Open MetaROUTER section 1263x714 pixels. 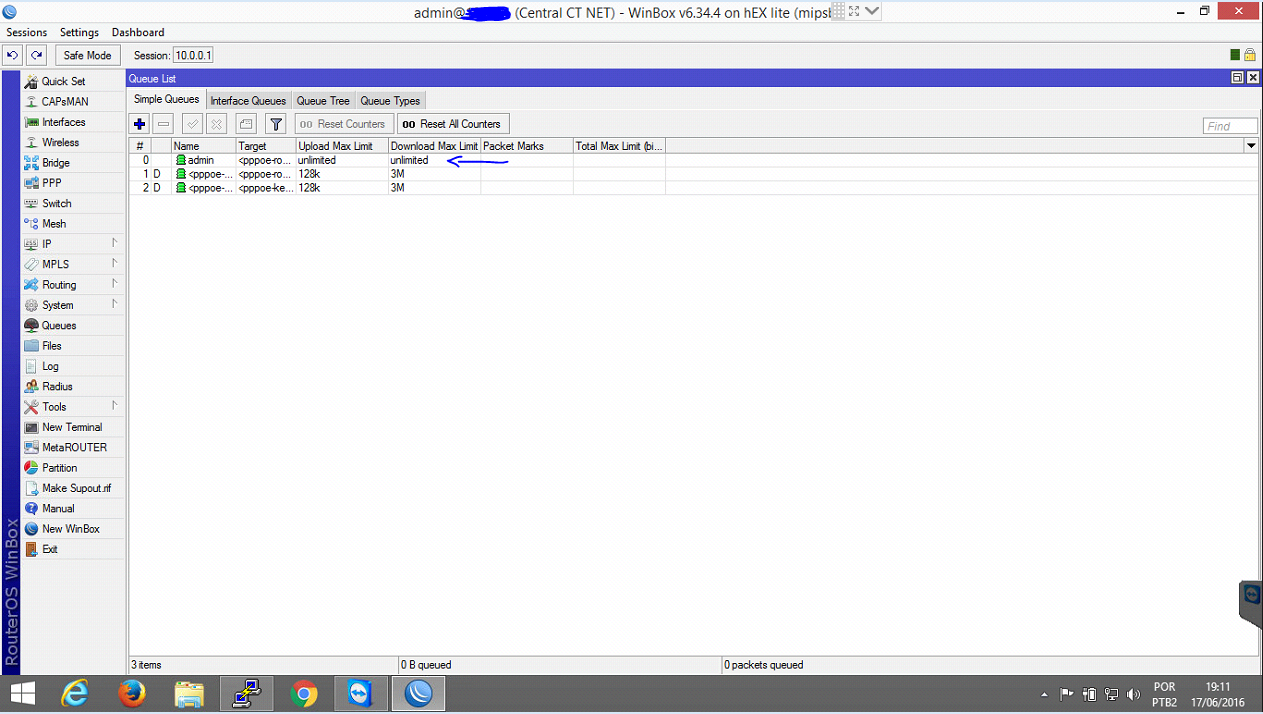point(74,447)
